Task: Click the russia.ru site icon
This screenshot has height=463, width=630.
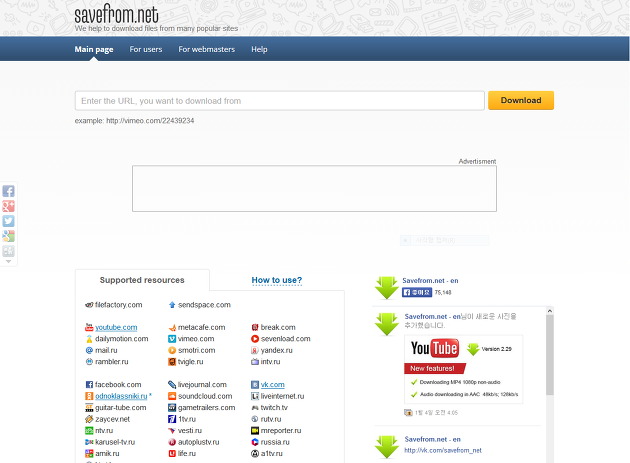Action: coord(255,442)
